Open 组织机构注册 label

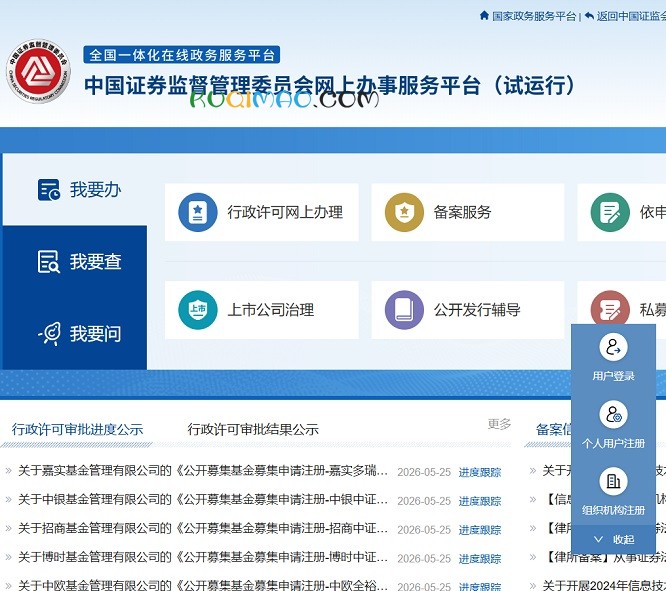(x=613, y=510)
